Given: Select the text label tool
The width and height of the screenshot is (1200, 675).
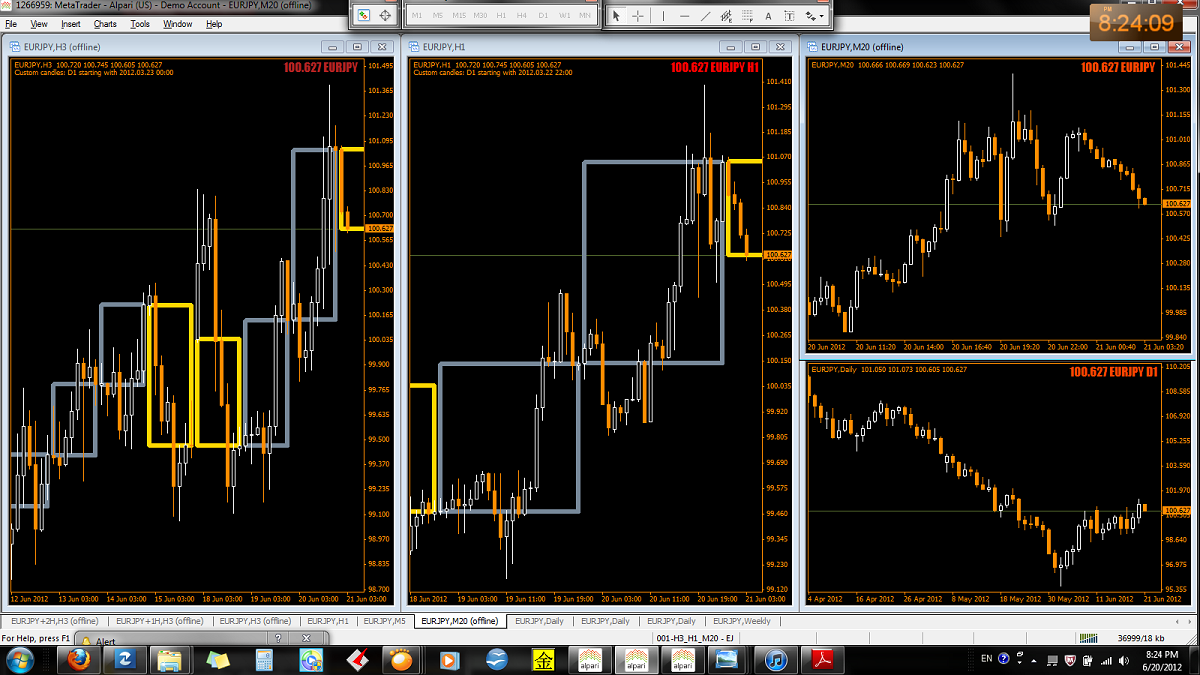Looking at the screenshot, I should click(x=789, y=16).
